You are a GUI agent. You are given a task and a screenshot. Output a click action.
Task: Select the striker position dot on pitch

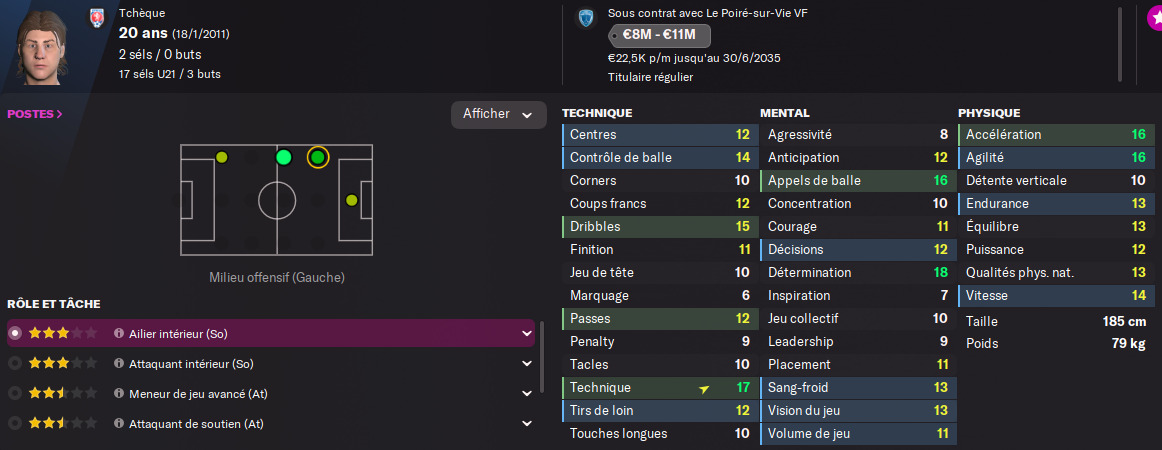351,200
